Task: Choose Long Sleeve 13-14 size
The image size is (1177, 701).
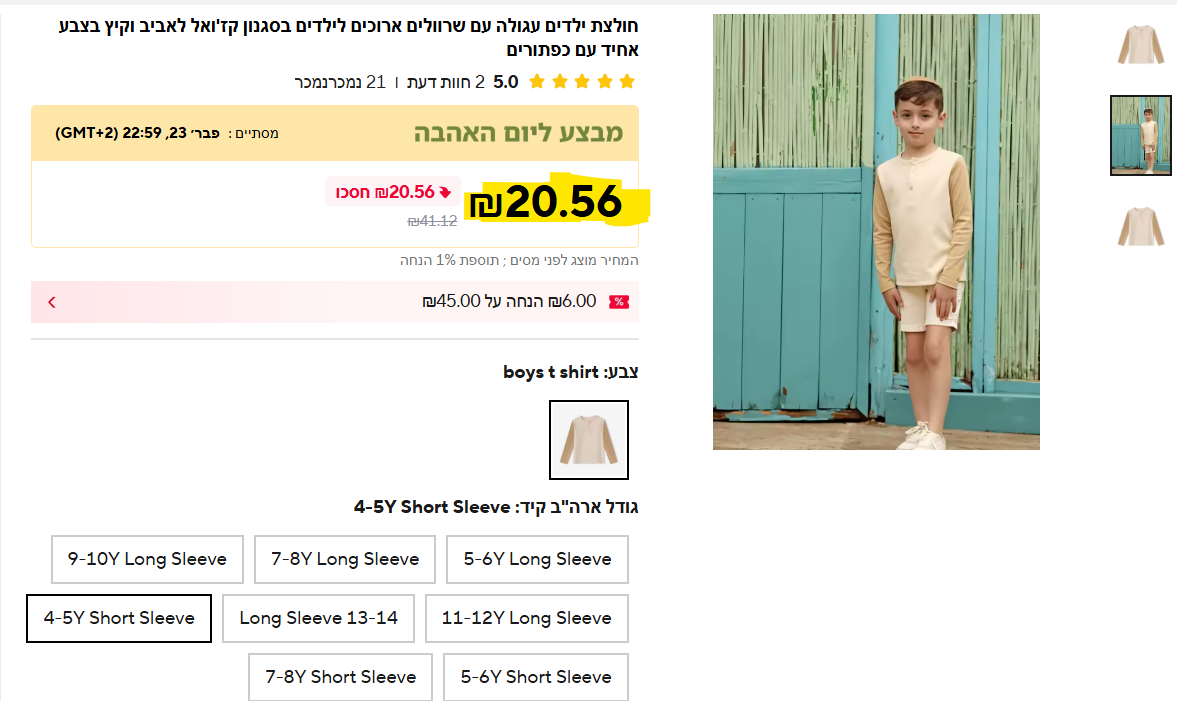Action: tap(318, 618)
